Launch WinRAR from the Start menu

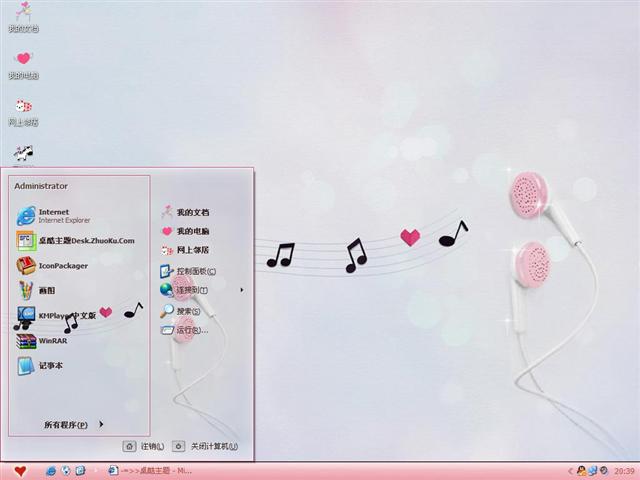click(42, 341)
